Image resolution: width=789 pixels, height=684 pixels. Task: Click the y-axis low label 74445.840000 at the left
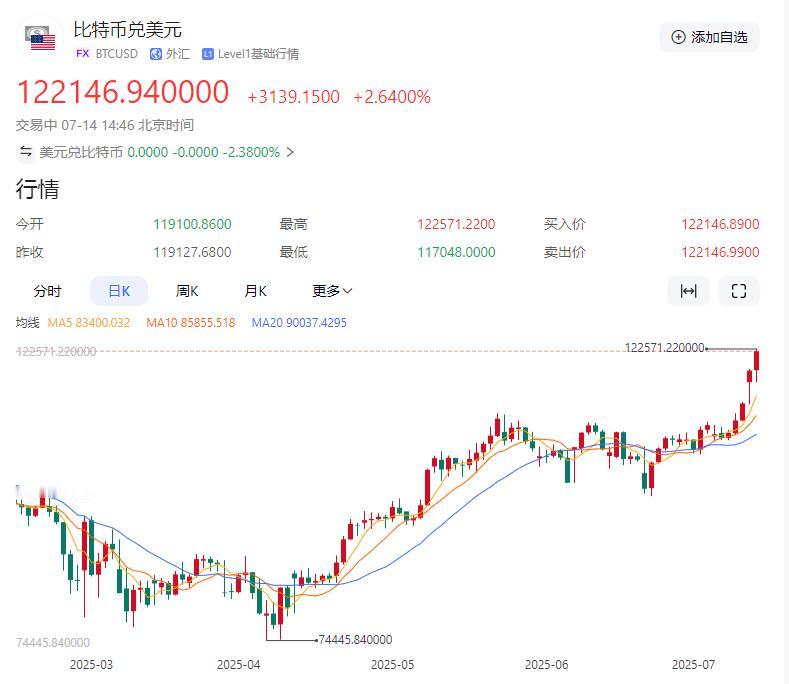click(53, 643)
